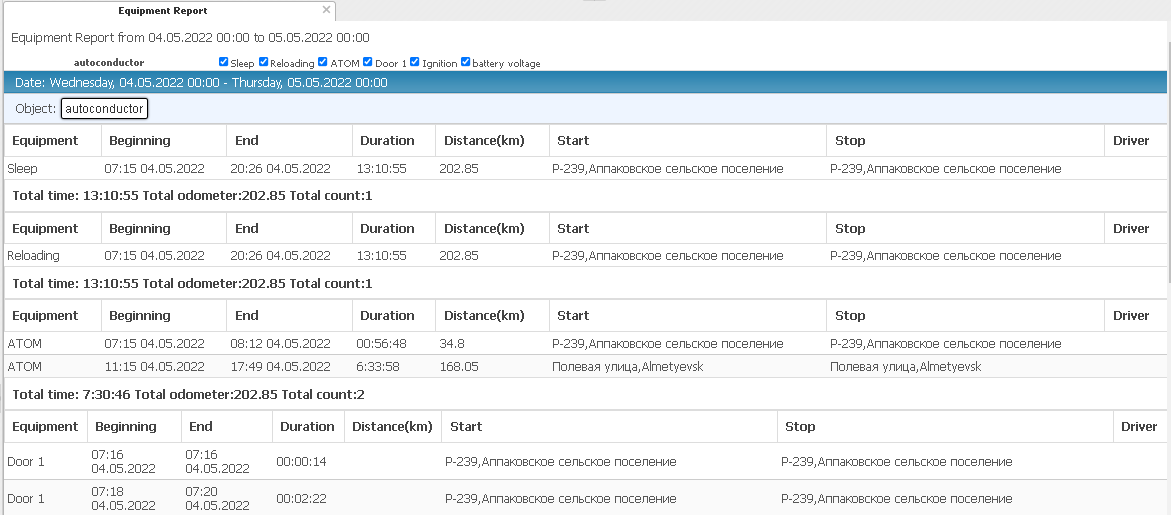Click the Stop column header in Sleep table
This screenshot has width=1171, height=515.
pyautogui.click(x=850, y=141)
